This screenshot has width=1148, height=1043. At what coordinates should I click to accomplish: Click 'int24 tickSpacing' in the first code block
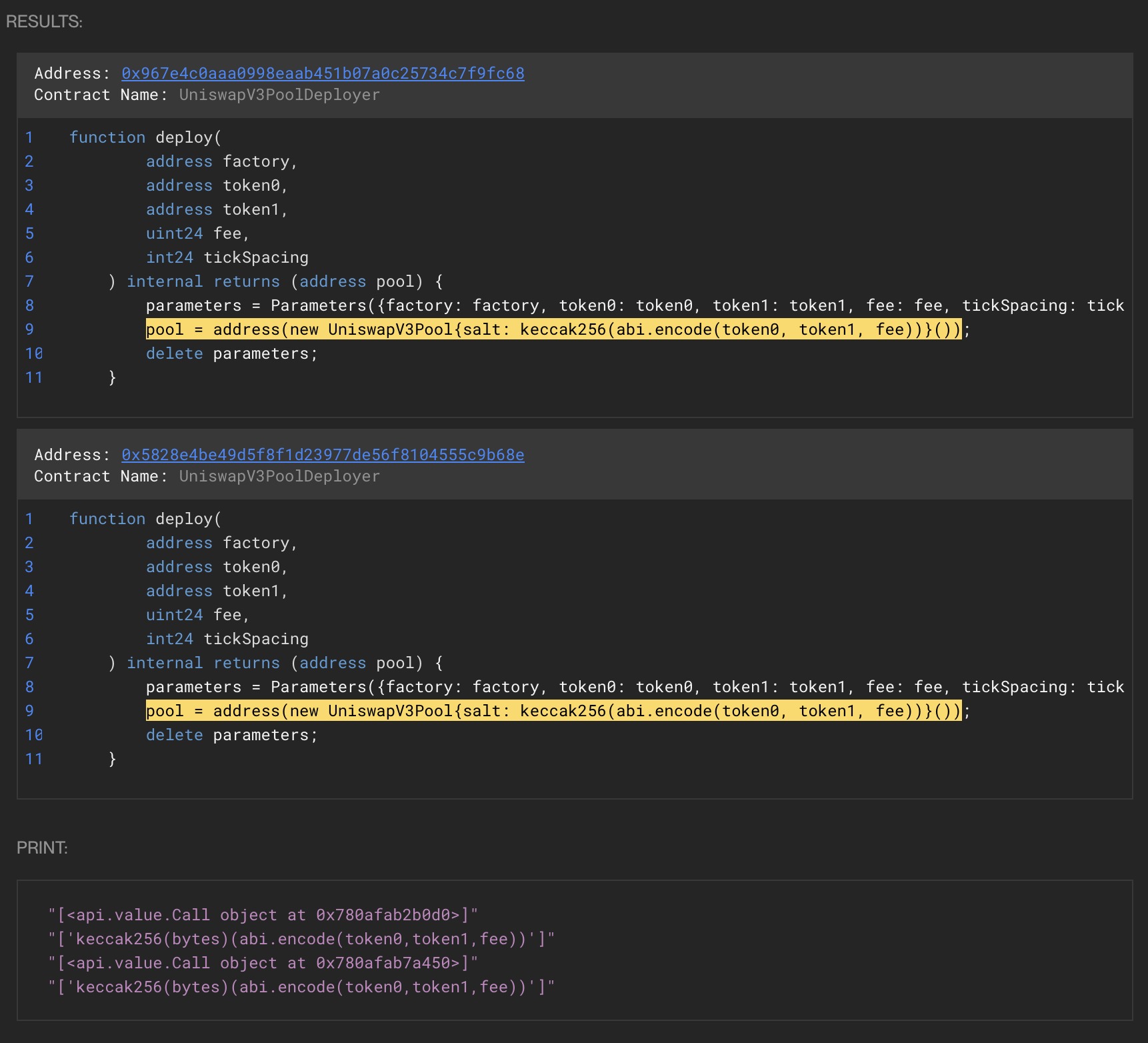coord(227,257)
